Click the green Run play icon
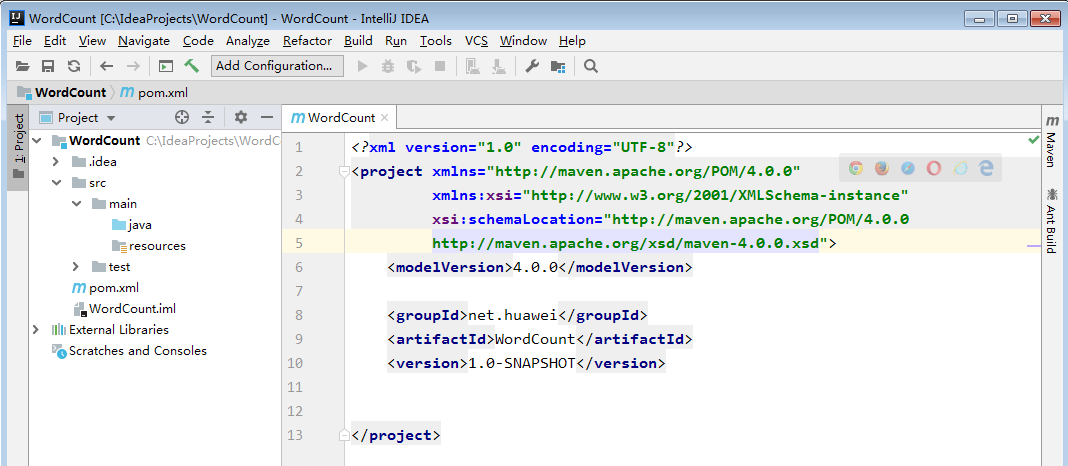The width and height of the screenshot is (1068, 466). click(x=362, y=66)
